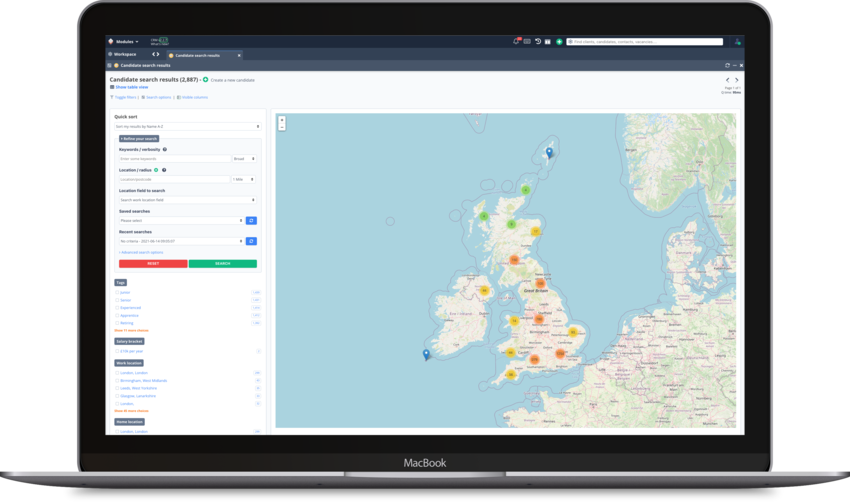The width and height of the screenshot is (850, 503).
Task: Click green Create a new candidate icon
Action: click(x=205, y=80)
